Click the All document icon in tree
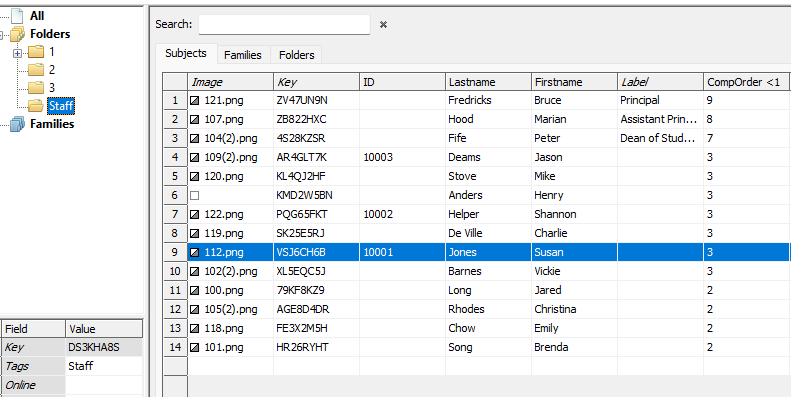 click(x=17, y=16)
